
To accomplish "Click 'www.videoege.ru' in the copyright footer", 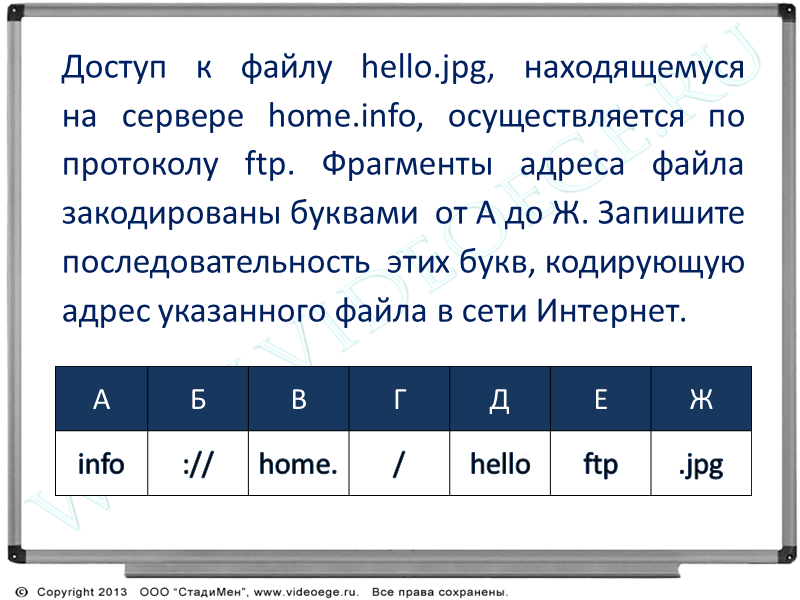I will [x=306, y=592].
